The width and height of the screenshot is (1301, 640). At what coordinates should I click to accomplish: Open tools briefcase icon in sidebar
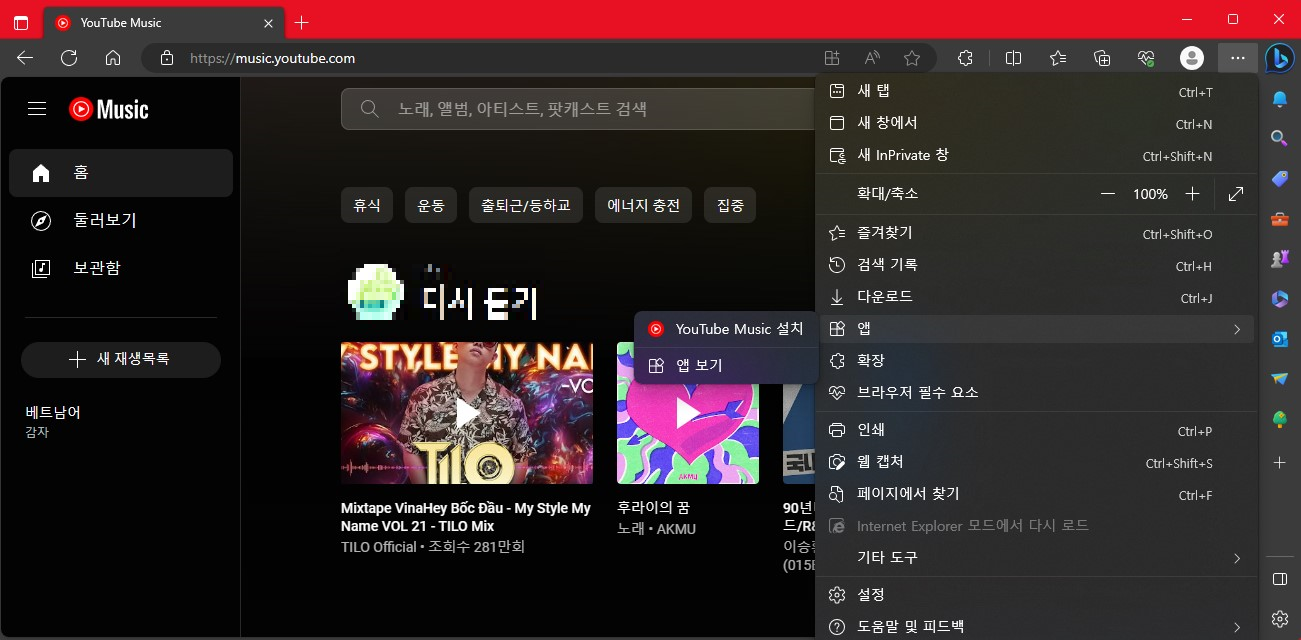(x=1279, y=218)
